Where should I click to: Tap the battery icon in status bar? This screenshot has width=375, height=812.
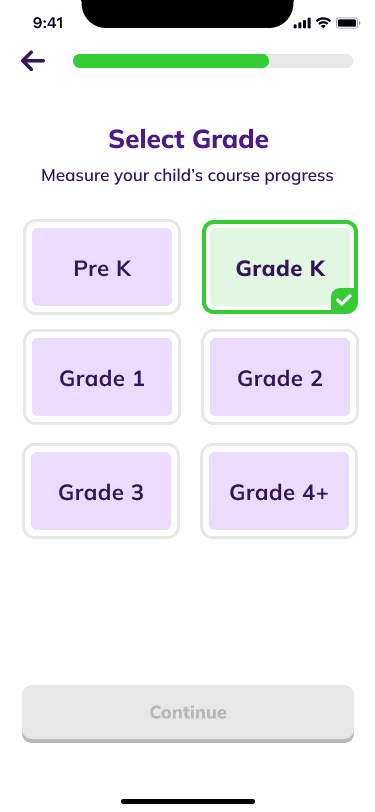pos(347,23)
